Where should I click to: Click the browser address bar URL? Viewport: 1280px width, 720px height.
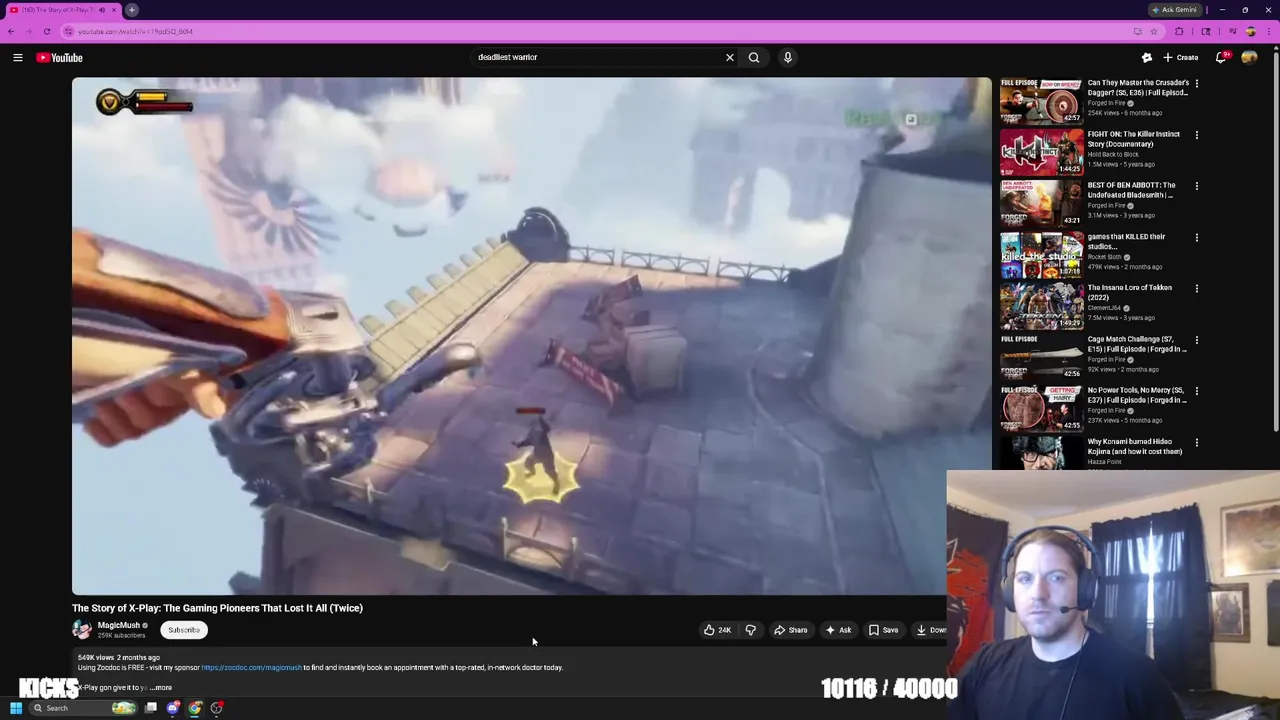click(135, 31)
